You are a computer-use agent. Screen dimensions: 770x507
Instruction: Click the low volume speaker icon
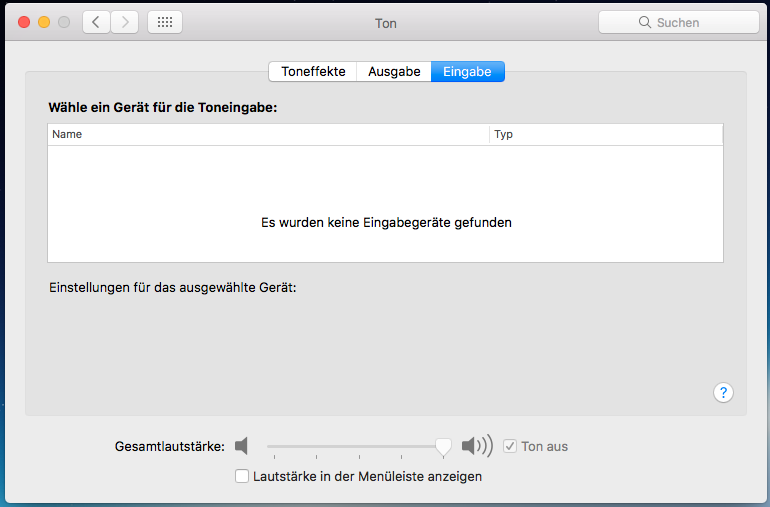tap(241, 446)
